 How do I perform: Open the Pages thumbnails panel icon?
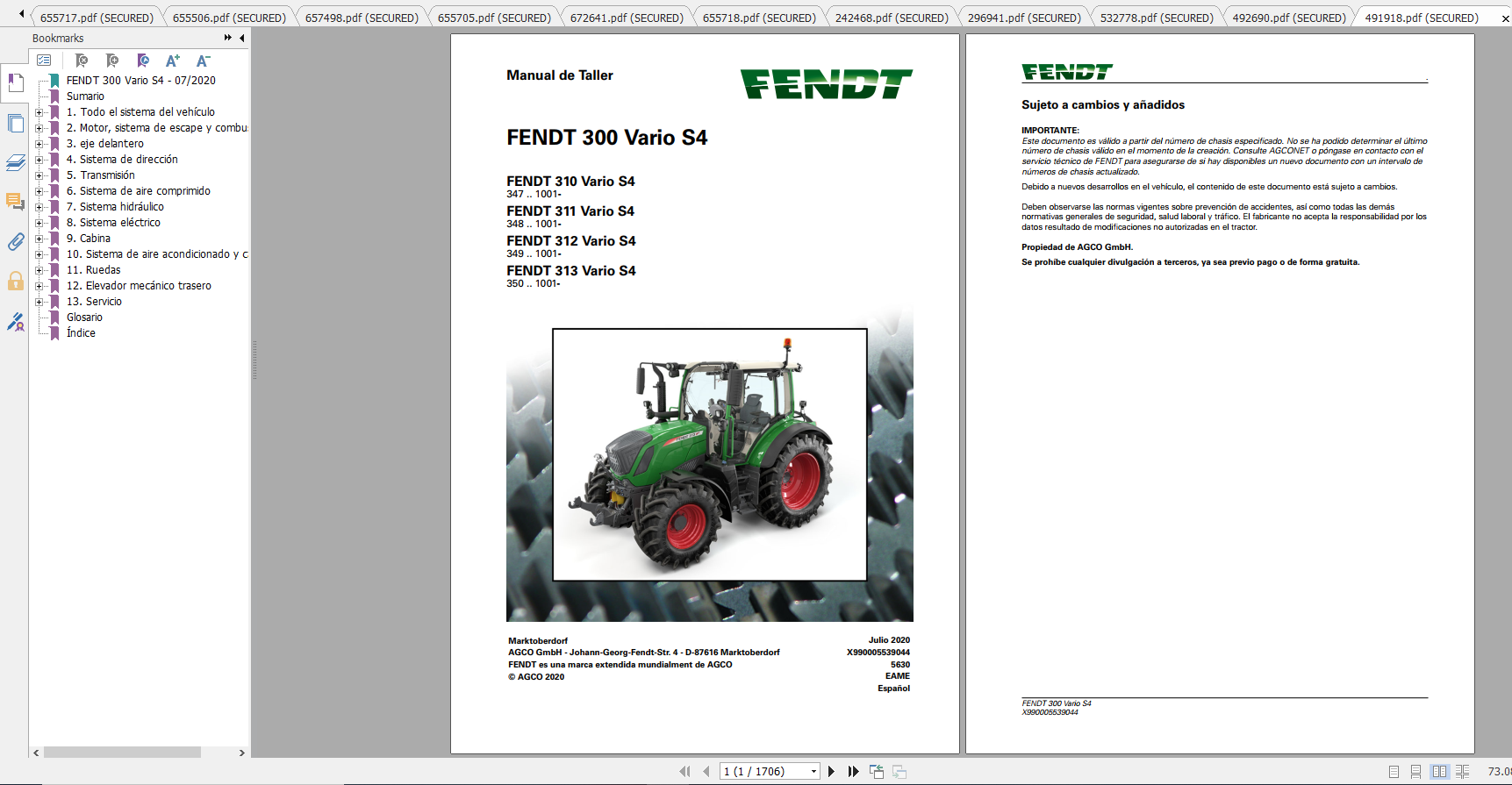15,123
